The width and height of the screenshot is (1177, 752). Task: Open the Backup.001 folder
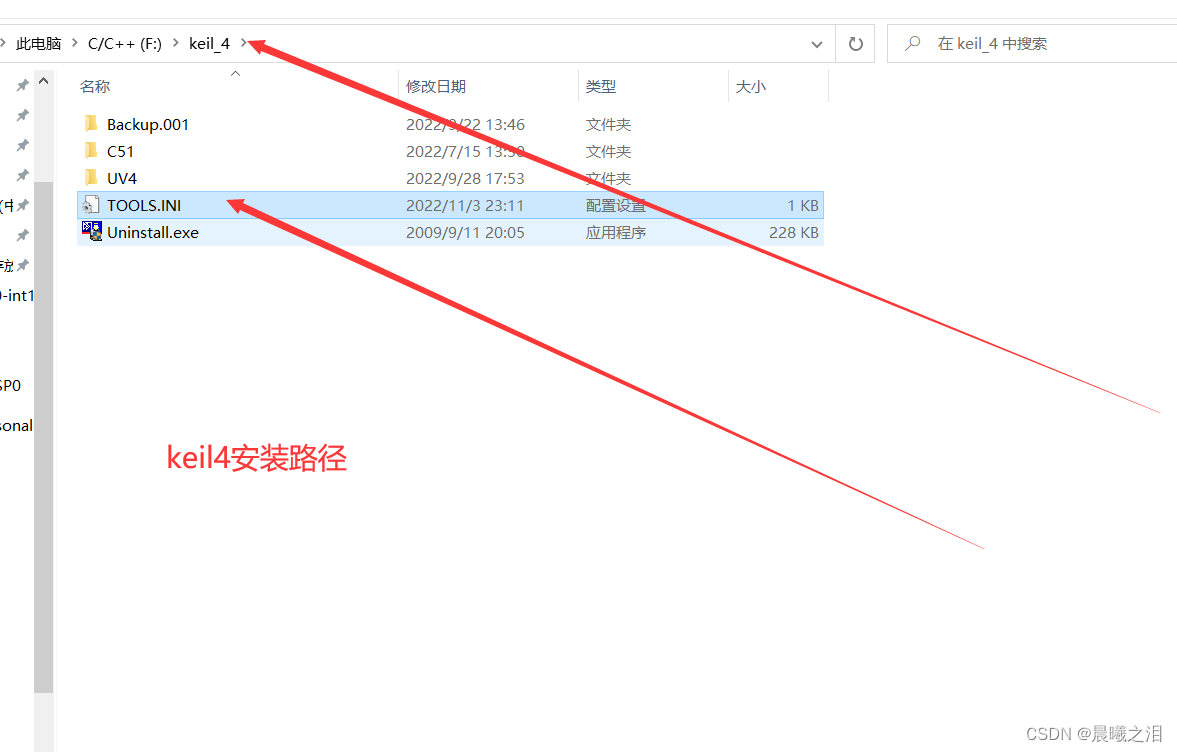click(x=148, y=123)
